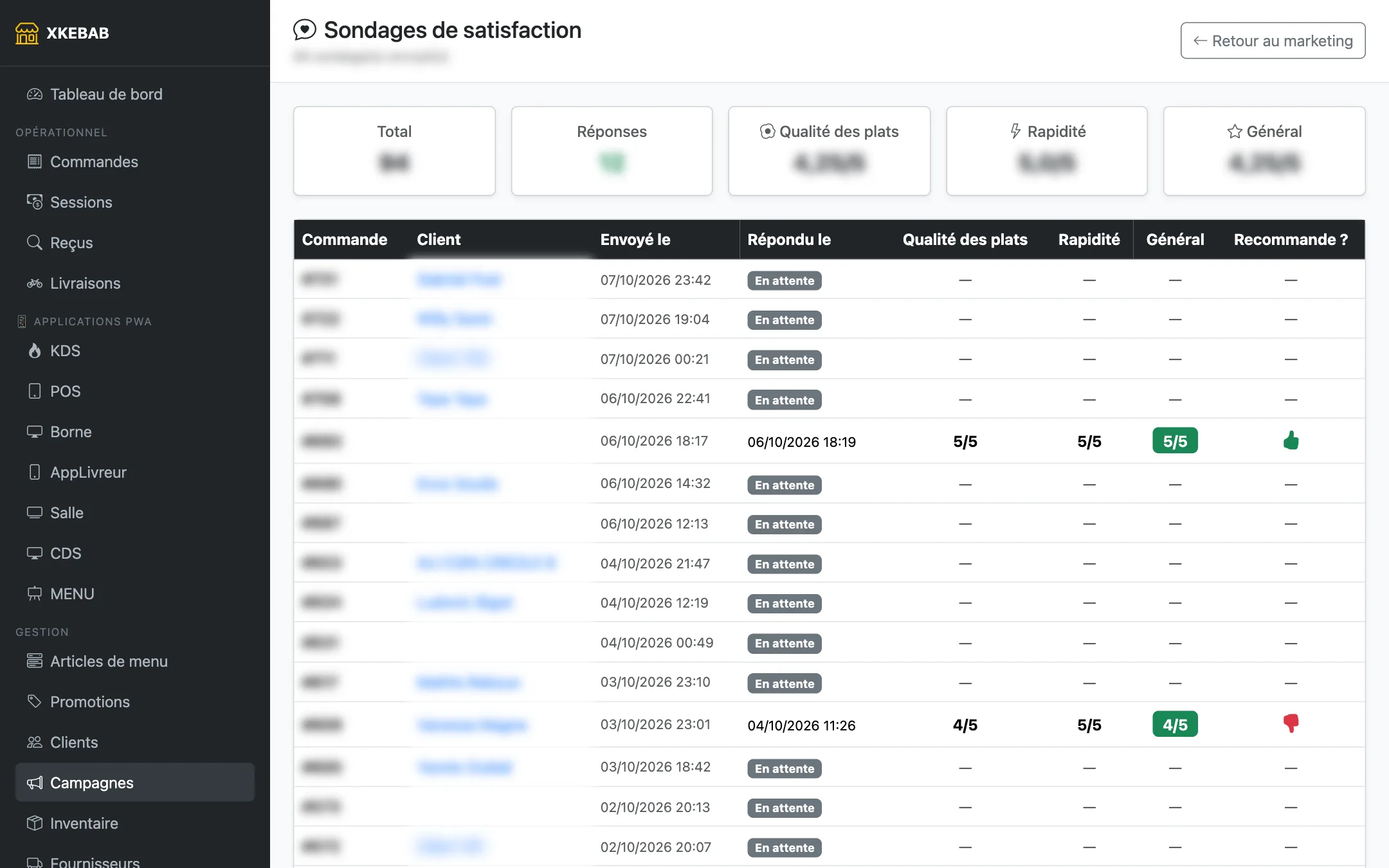The image size is (1389, 868).
Task: Click the MENU board icon
Action: (x=35, y=593)
